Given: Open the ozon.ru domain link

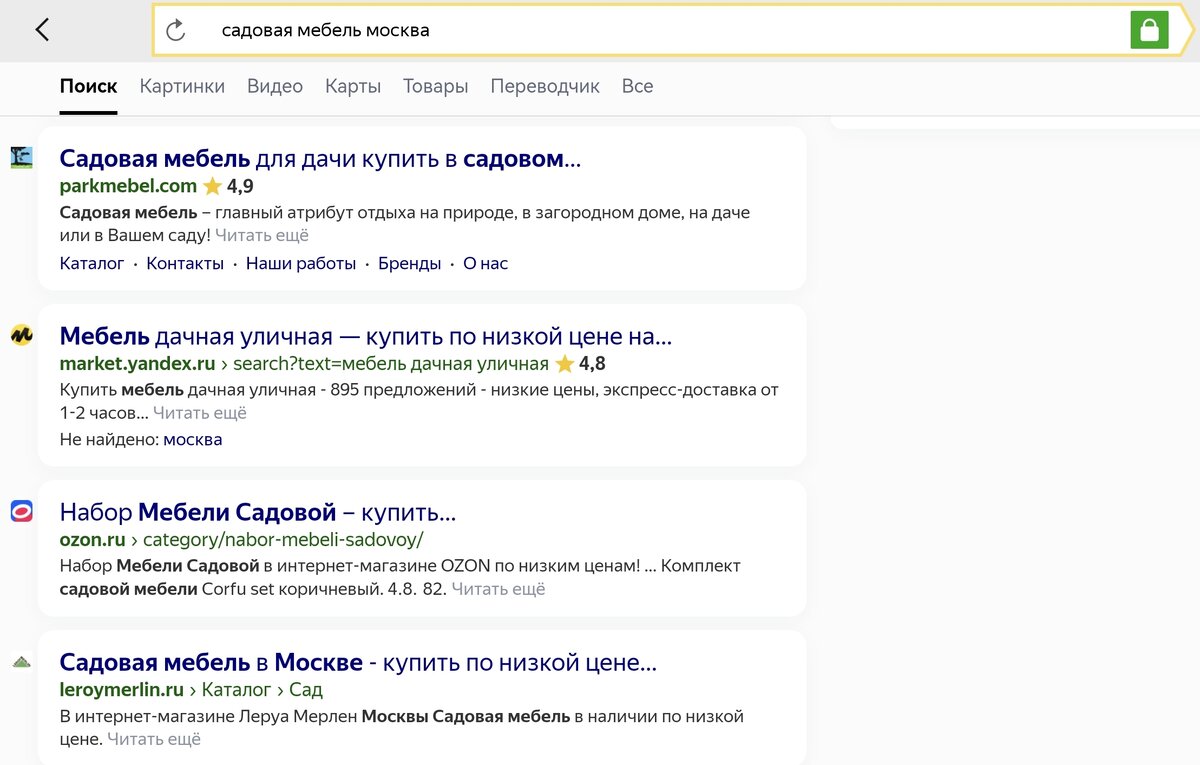Looking at the screenshot, I should coord(93,540).
